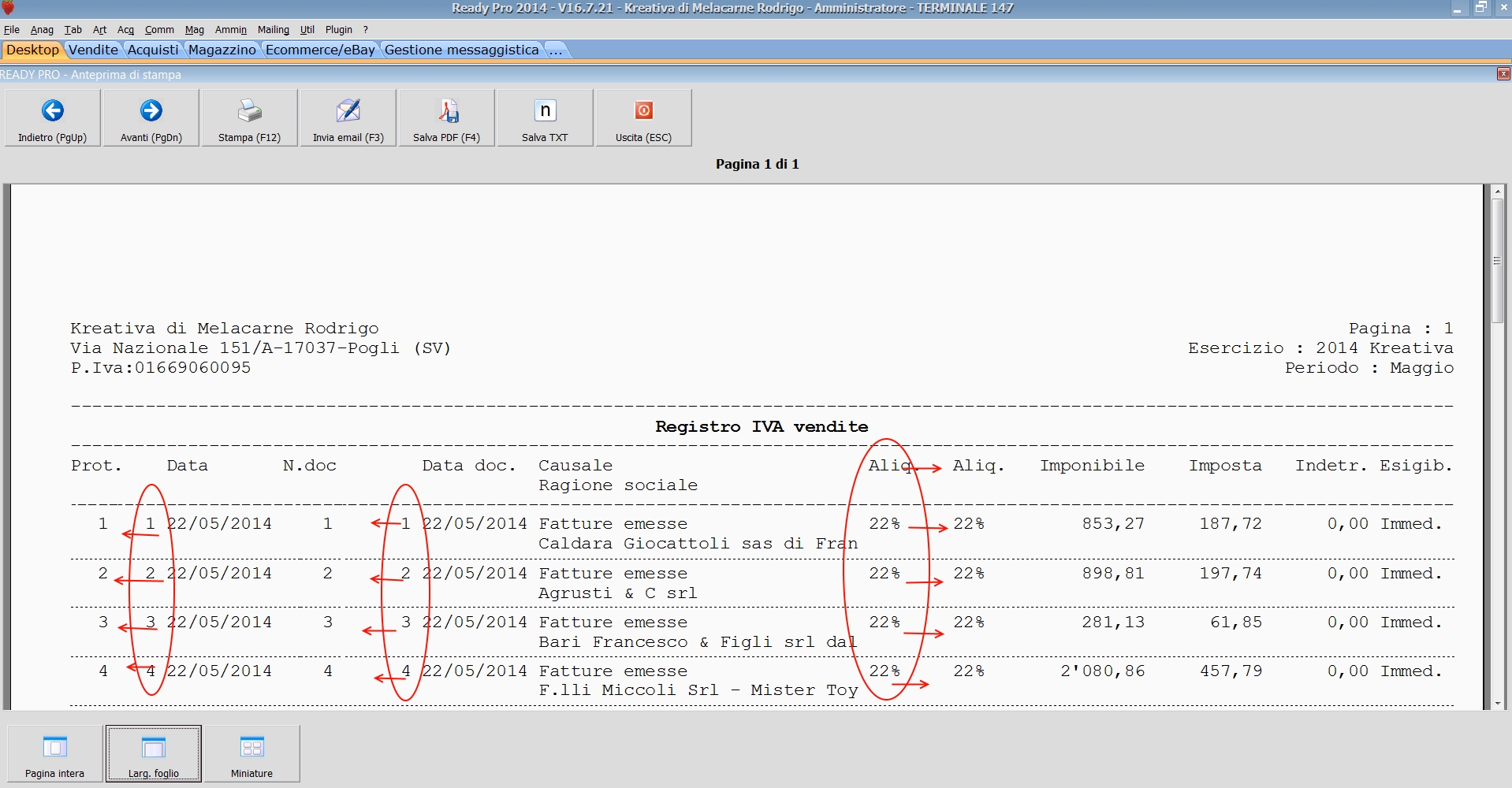Click the Esercizio : 2014 Kreativa text
The image size is (1512, 788).
click(x=1321, y=348)
